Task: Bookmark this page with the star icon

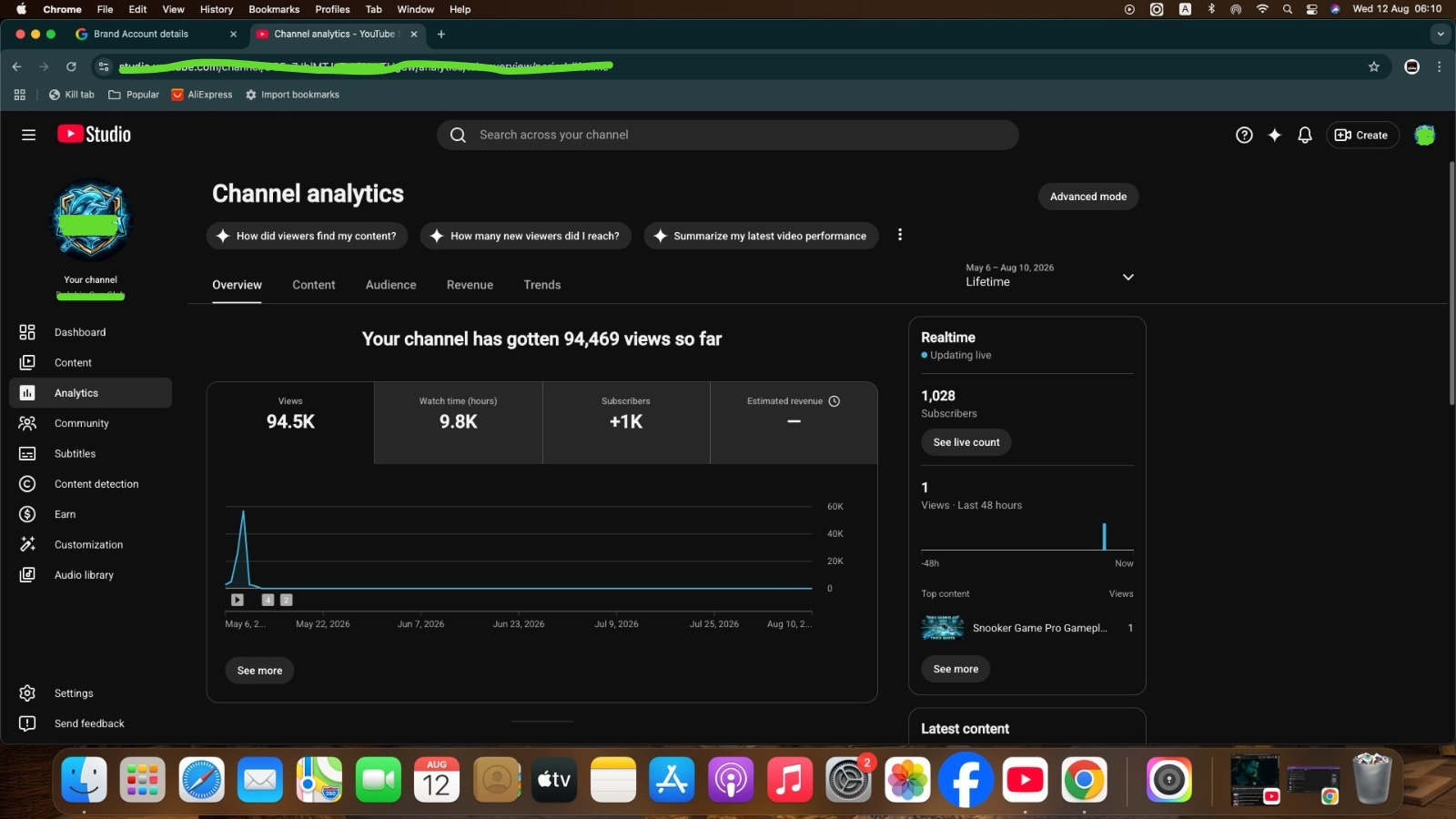Action: click(1374, 66)
